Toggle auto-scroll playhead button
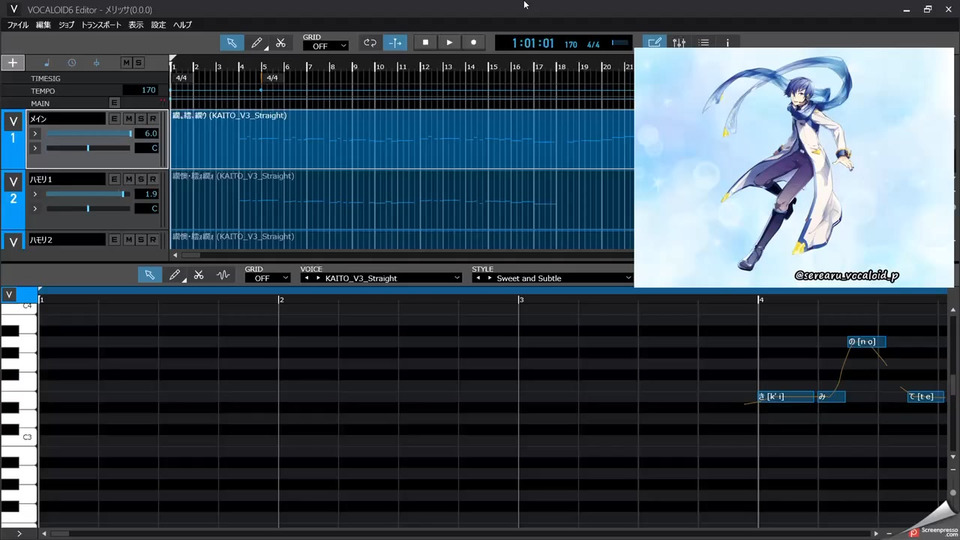The height and width of the screenshot is (540, 960). 395,42
